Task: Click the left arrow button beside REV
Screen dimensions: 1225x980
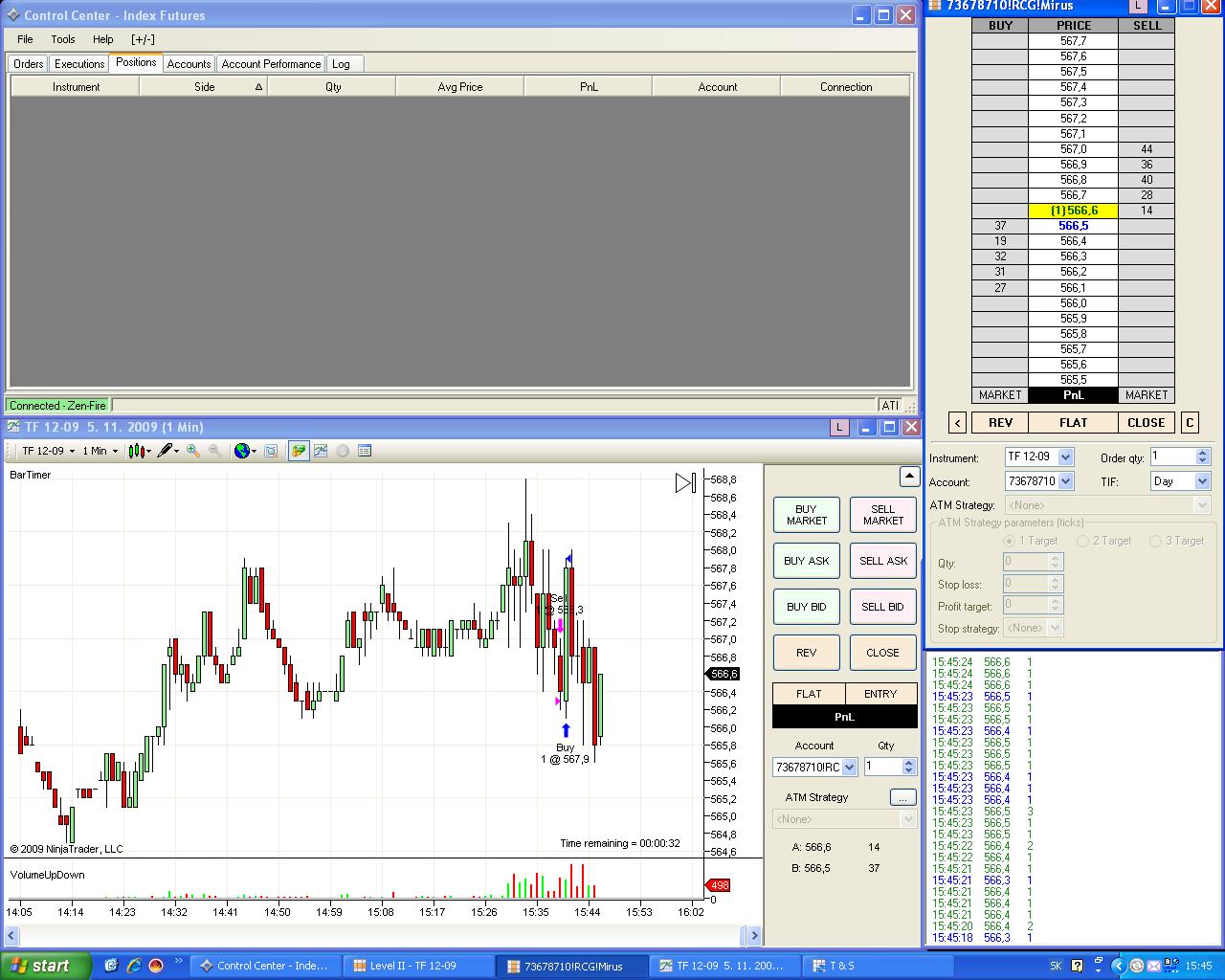Action: click(958, 422)
